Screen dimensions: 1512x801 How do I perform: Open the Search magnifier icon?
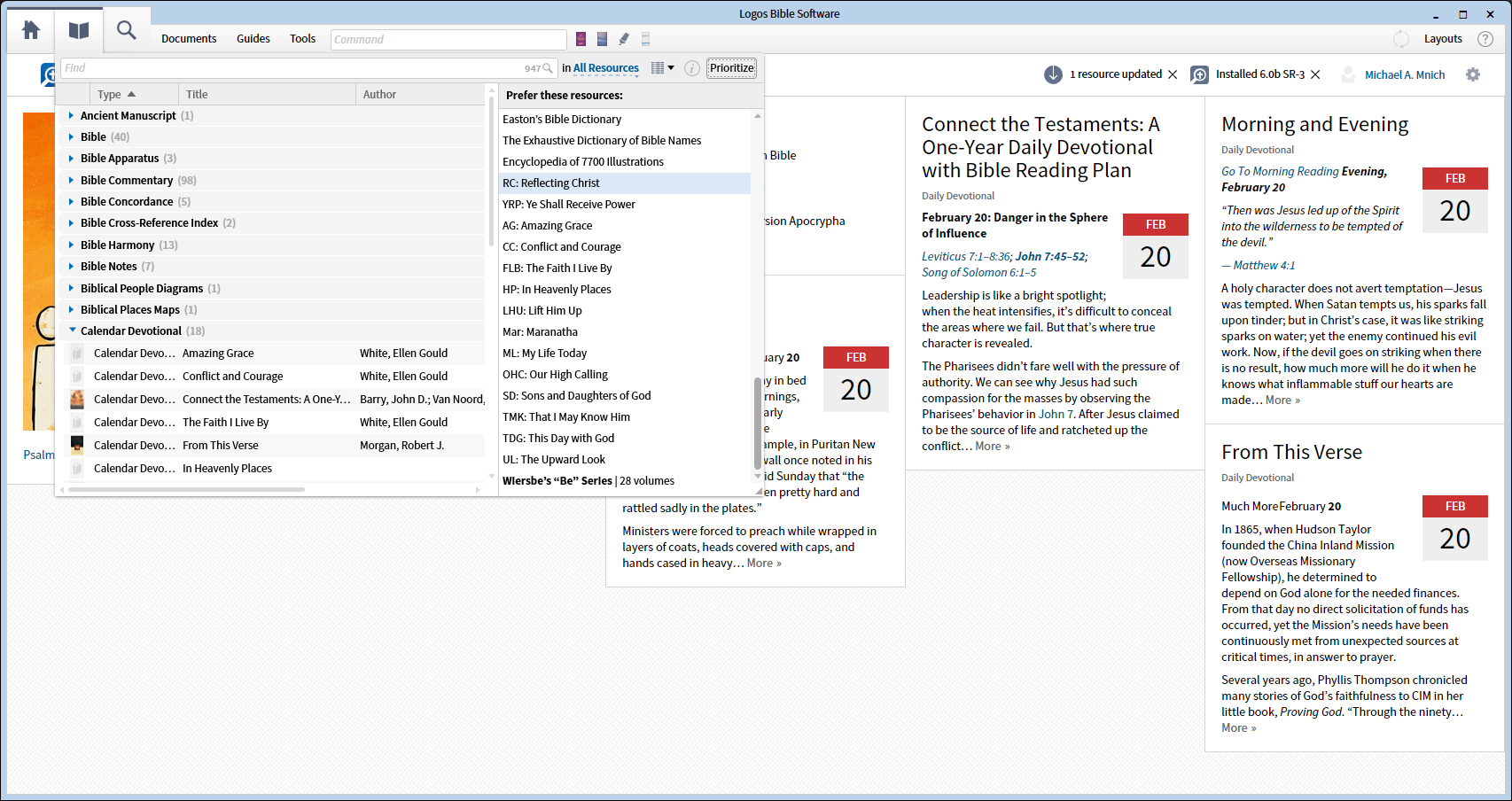pyautogui.click(x=127, y=30)
